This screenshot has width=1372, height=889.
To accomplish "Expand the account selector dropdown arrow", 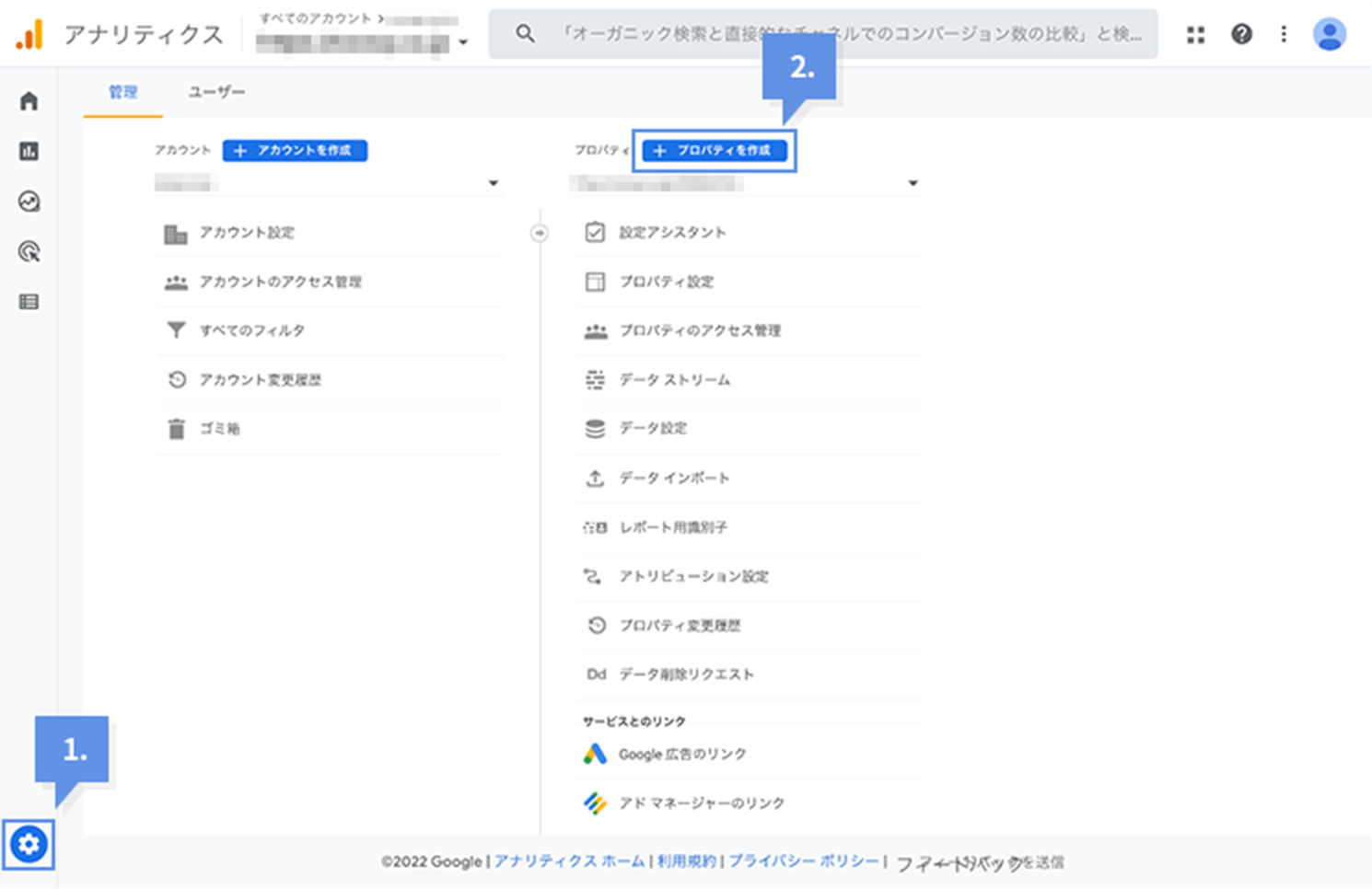I will coord(494,183).
